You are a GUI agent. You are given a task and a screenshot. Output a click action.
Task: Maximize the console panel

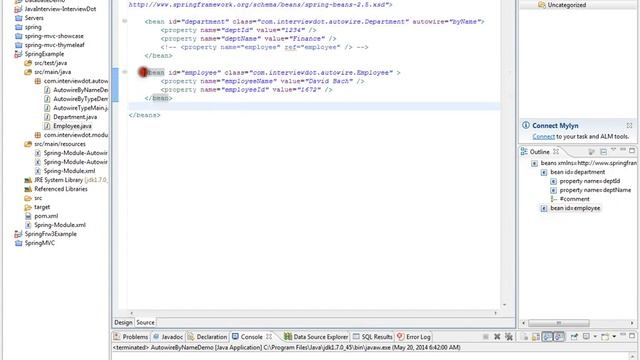pyautogui.click(x=632, y=336)
